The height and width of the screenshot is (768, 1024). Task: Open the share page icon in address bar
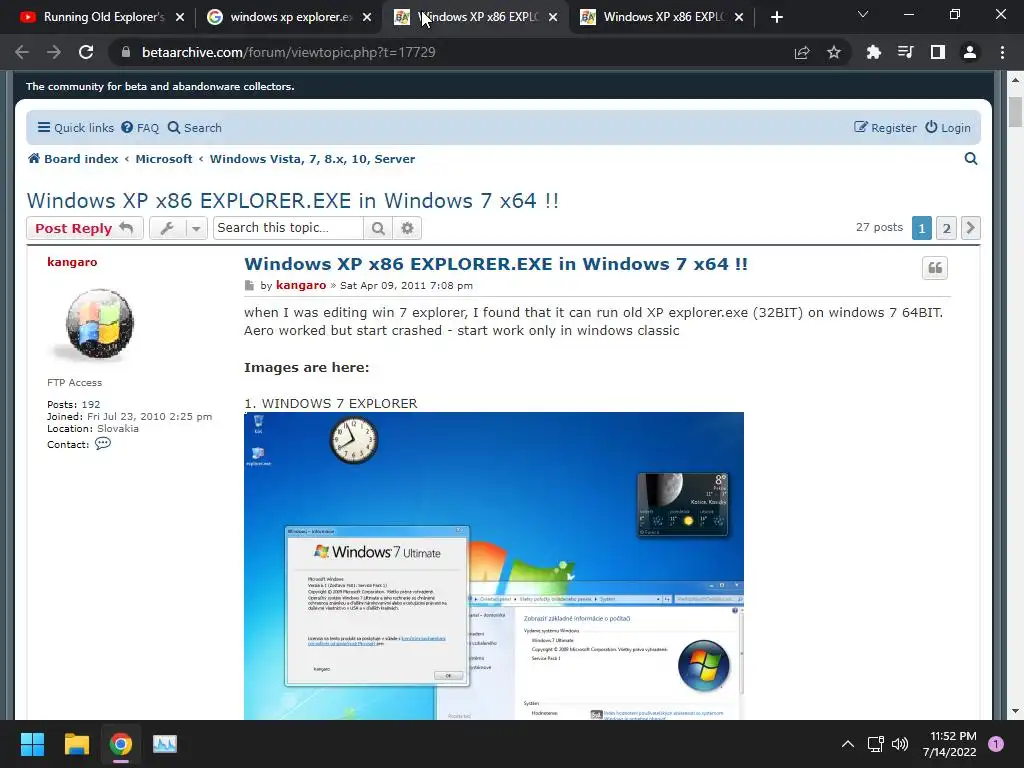tap(802, 52)
